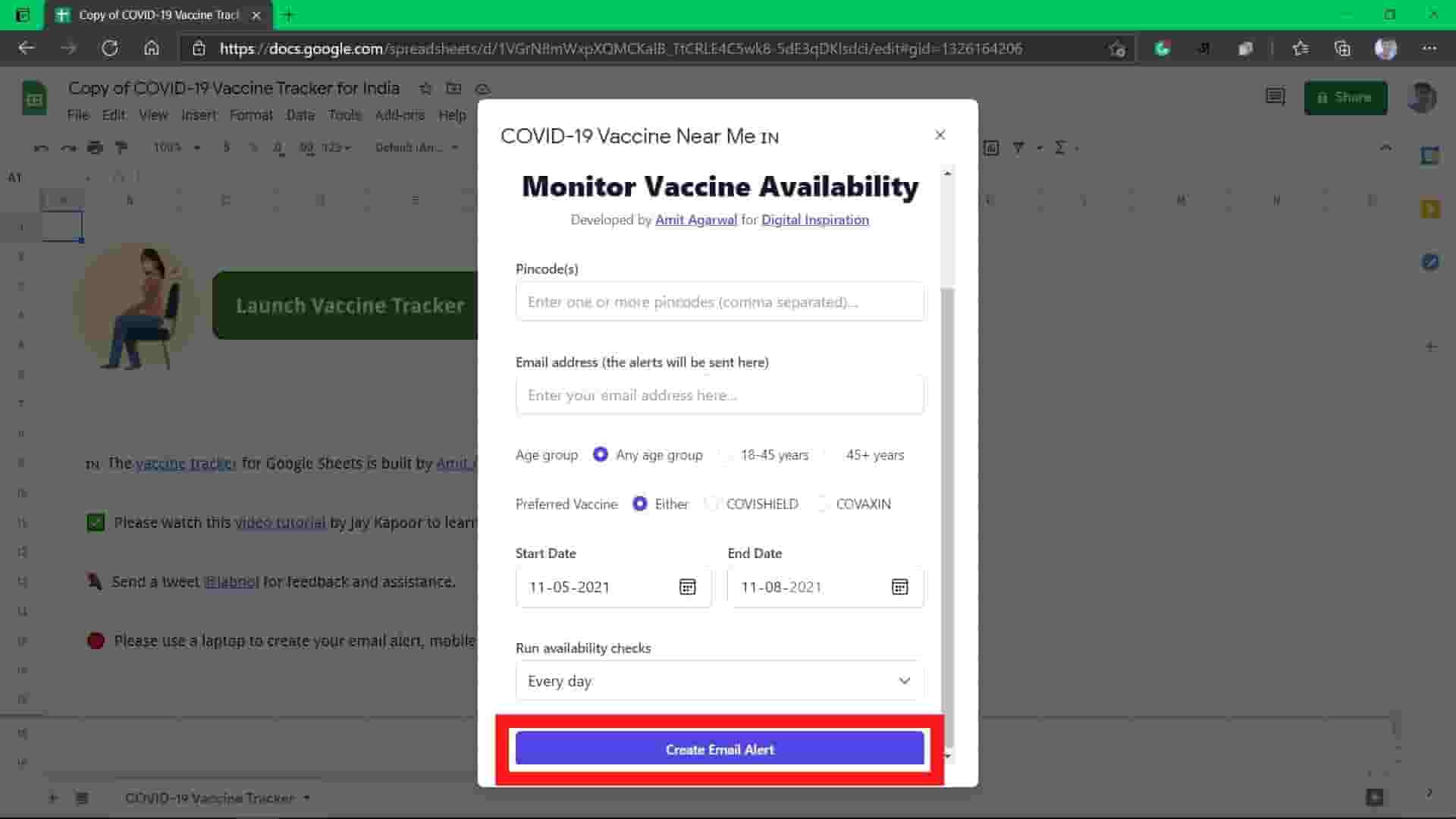
Task: Click the Google Sheets home logo
Action: coord(34,99)
